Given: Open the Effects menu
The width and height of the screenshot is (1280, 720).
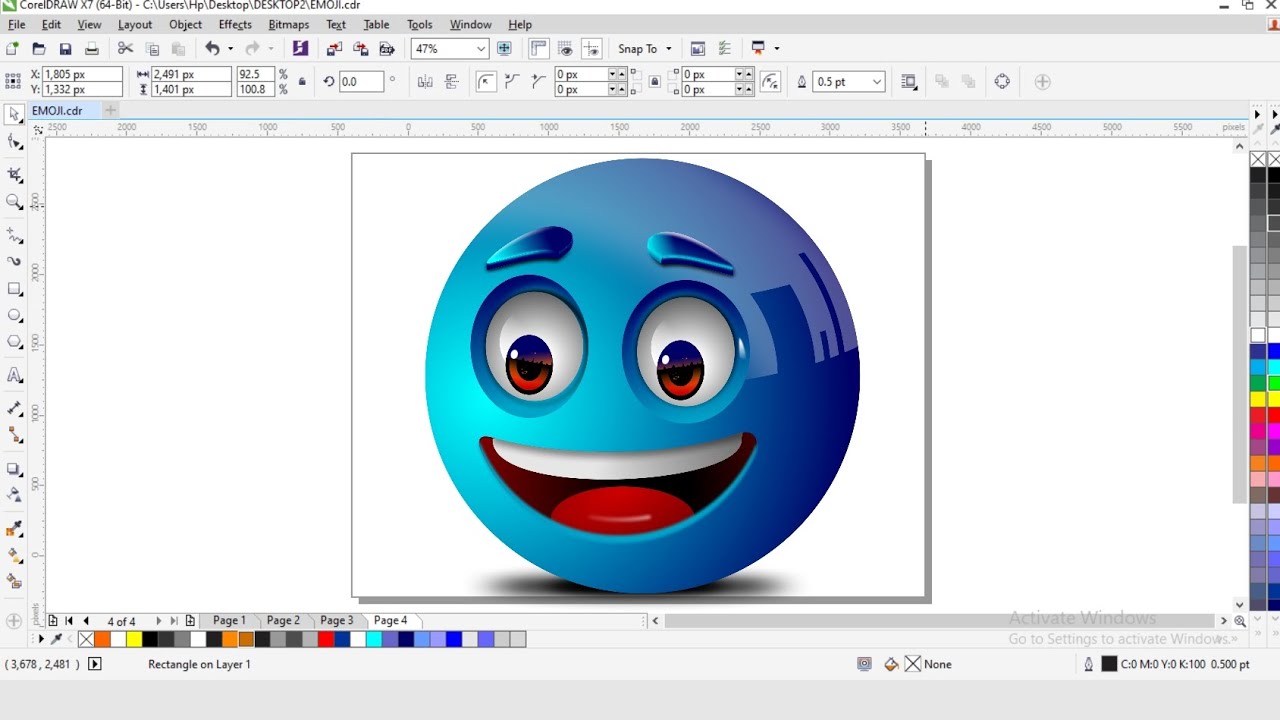Looking at the screenshot, I should [235, 24].
